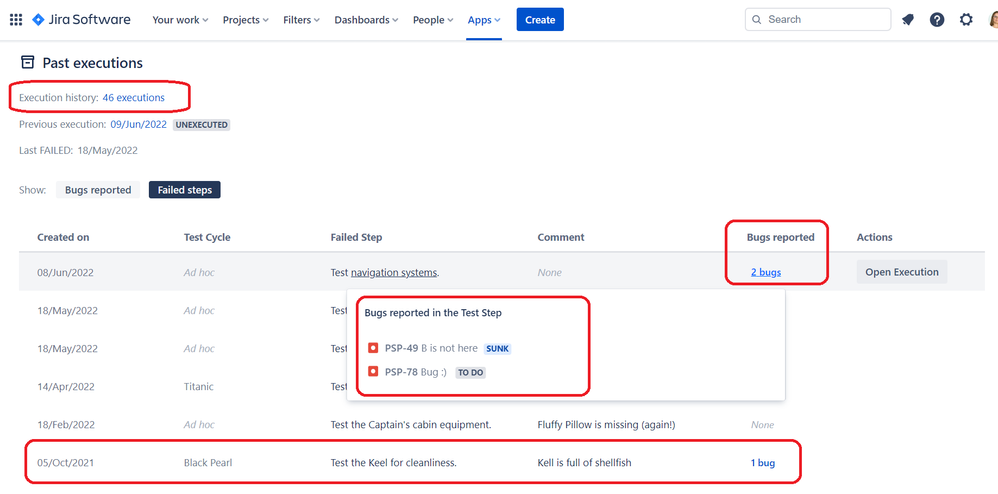Expand the Your work dropdown
The width and height of the screenshot is (998, 494).
(180, 20)
